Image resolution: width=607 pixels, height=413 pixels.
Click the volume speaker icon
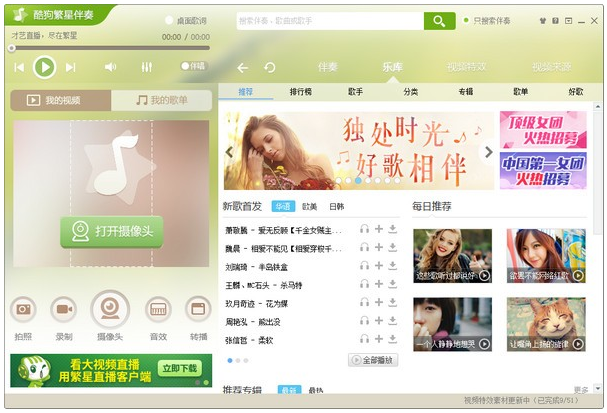110,67
